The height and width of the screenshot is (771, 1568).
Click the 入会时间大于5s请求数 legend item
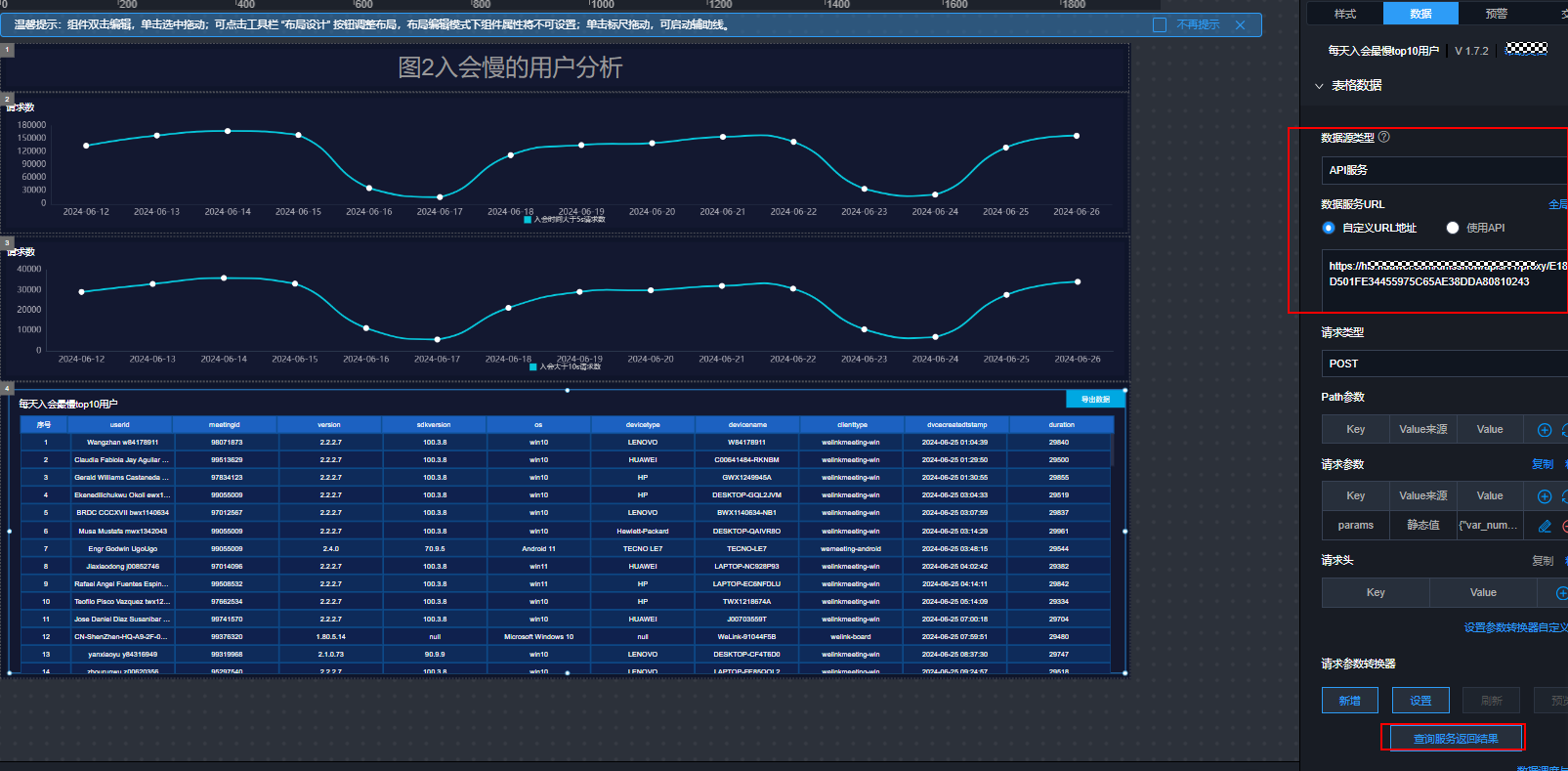565,220
